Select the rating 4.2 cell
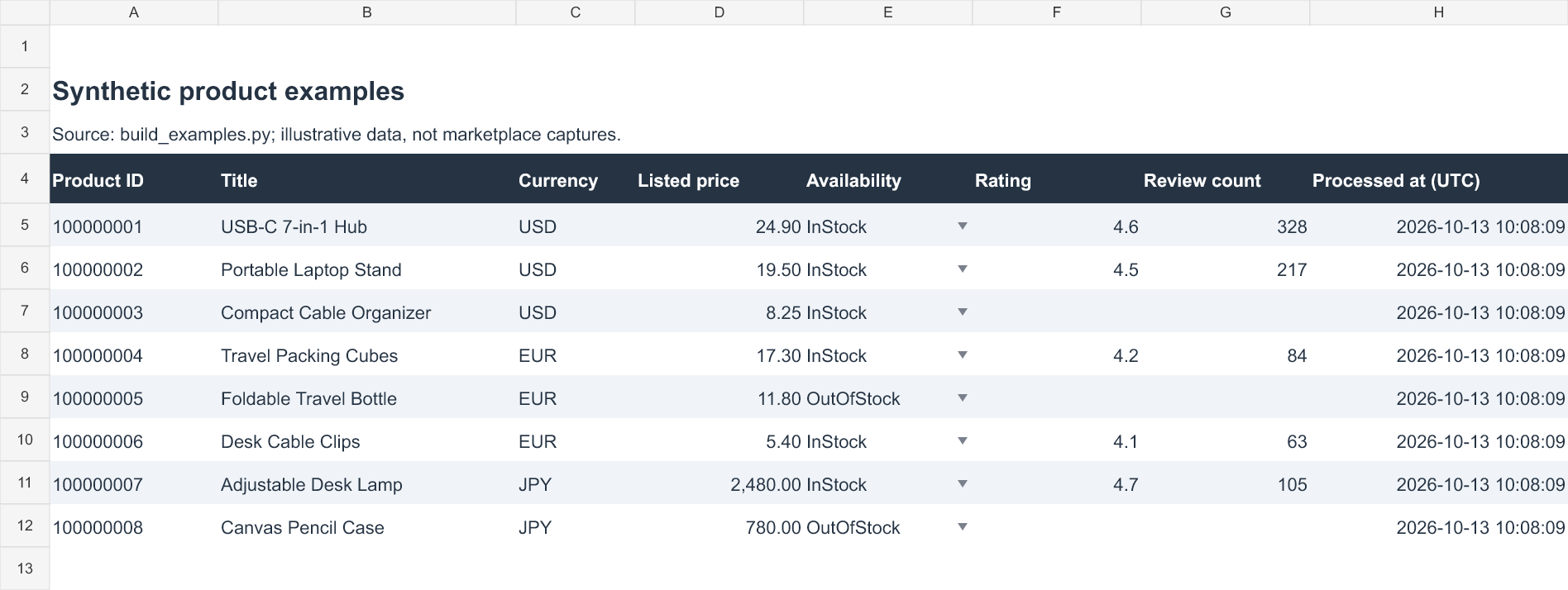This screenshot has height=590, width=1568. pyautogui.click(x=1057, y=355)
